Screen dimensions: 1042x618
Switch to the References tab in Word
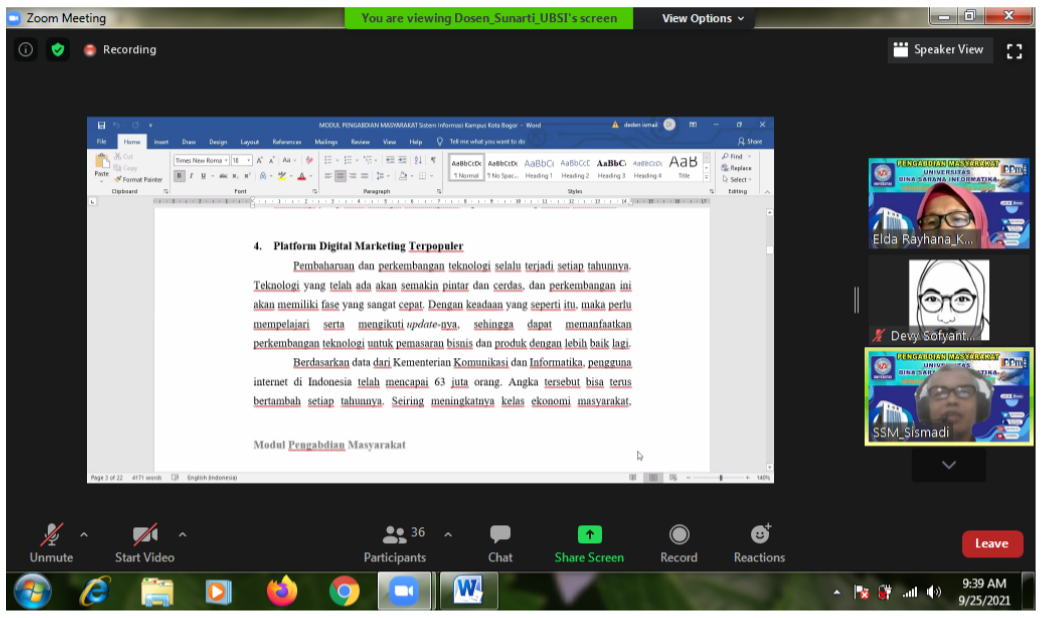(x=287, y=142)
